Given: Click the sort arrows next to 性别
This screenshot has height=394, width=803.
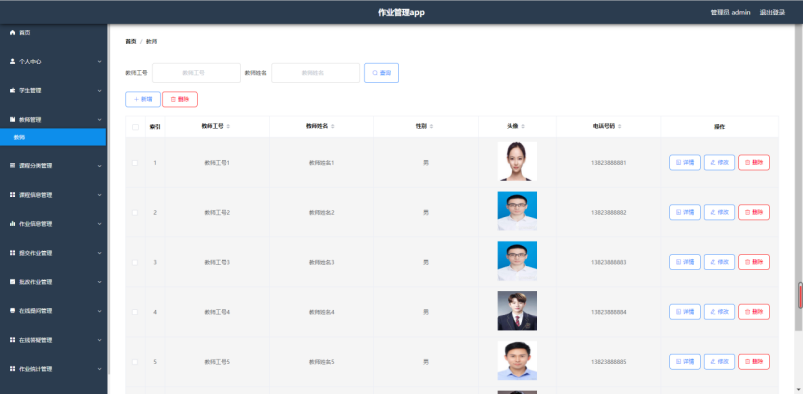Looking at the screenshot, I should coord(431,126).
